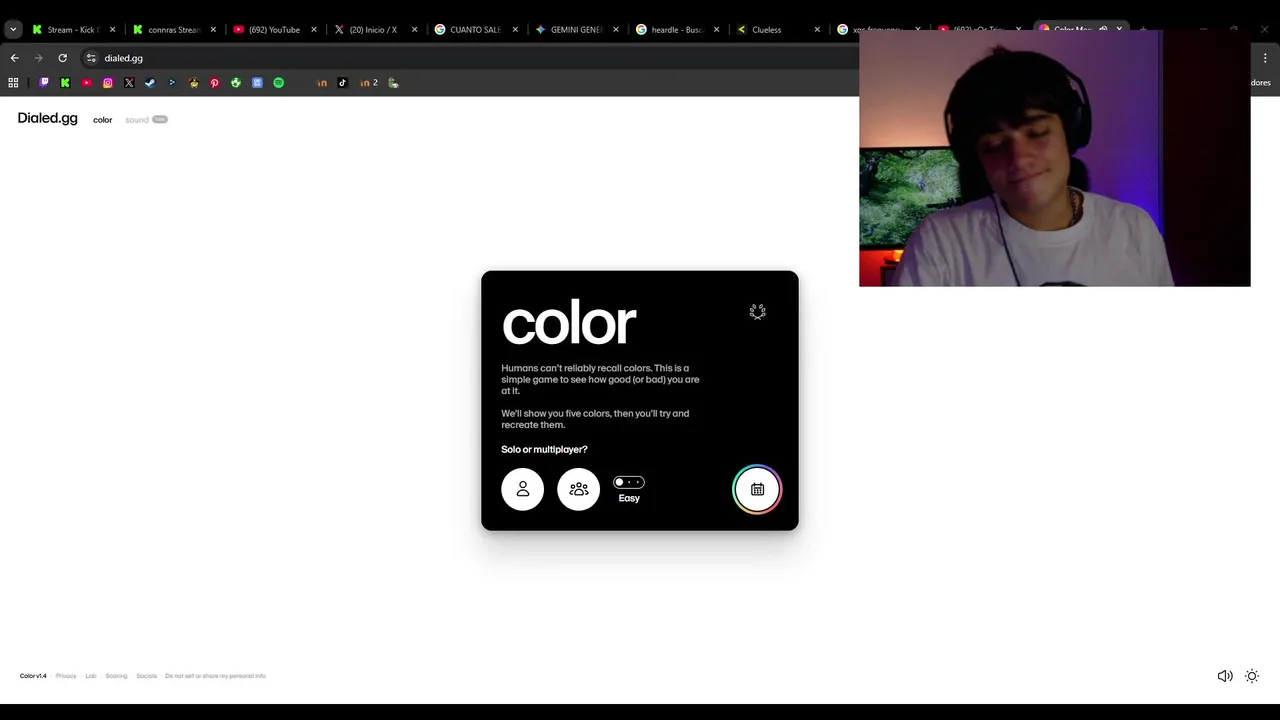Go back with the browser back arrow
This screenshot has width=1280, height=720.
point(14,58)
